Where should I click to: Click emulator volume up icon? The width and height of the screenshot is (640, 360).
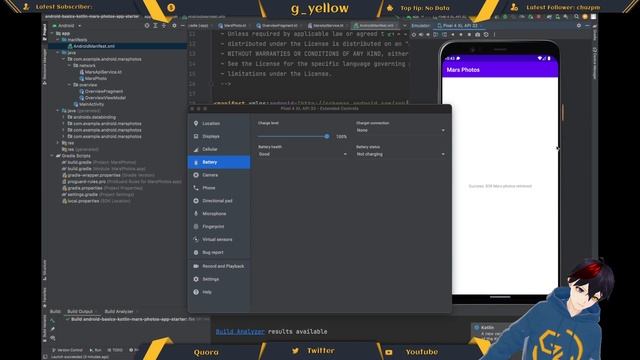[x=421, y=35]
